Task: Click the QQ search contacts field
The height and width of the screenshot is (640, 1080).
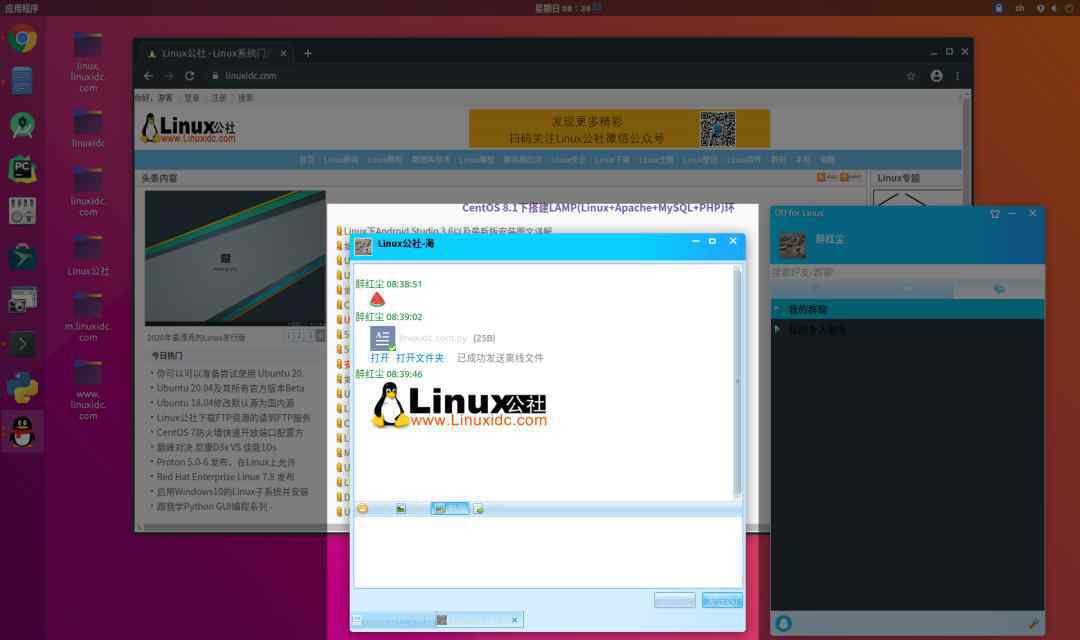Action: [907, 272]
